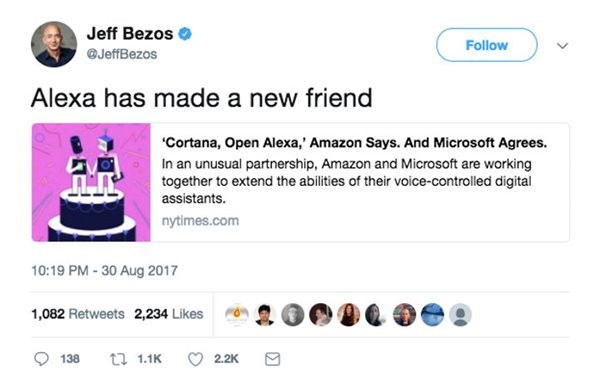
Task: Open the profile picture avatar
Action: [x=54, y=44]
